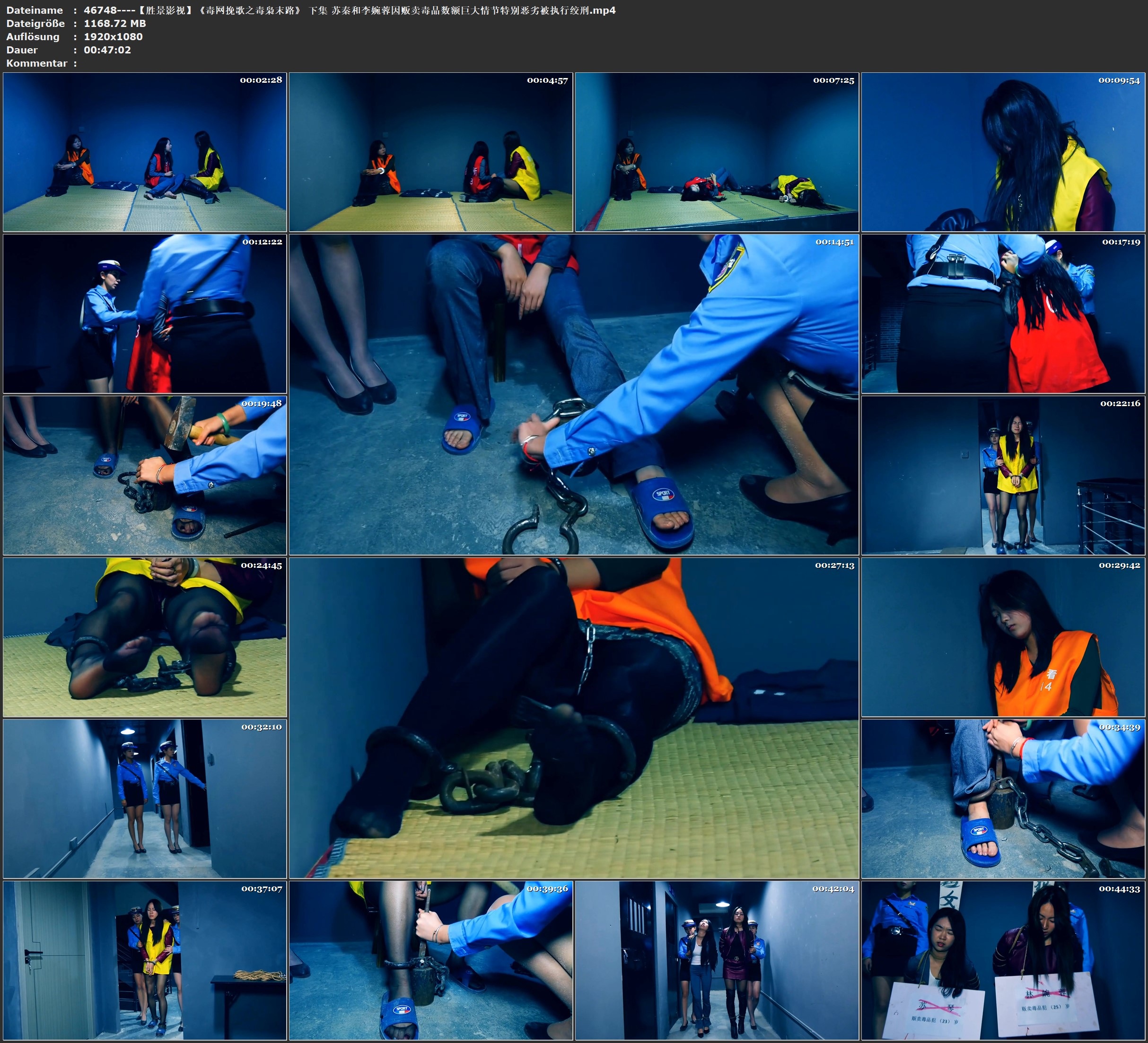Click the frame timestamped 00:24:45
Viewport: 1148px width, 1043px height.
point(145,637)
